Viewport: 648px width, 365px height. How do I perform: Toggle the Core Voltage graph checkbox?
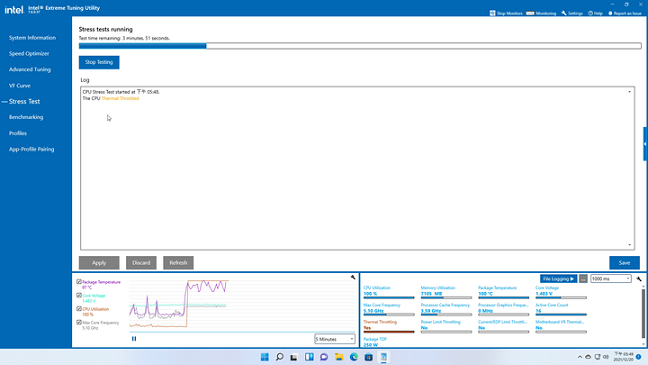pyautogui.click(x=79, y=296)
